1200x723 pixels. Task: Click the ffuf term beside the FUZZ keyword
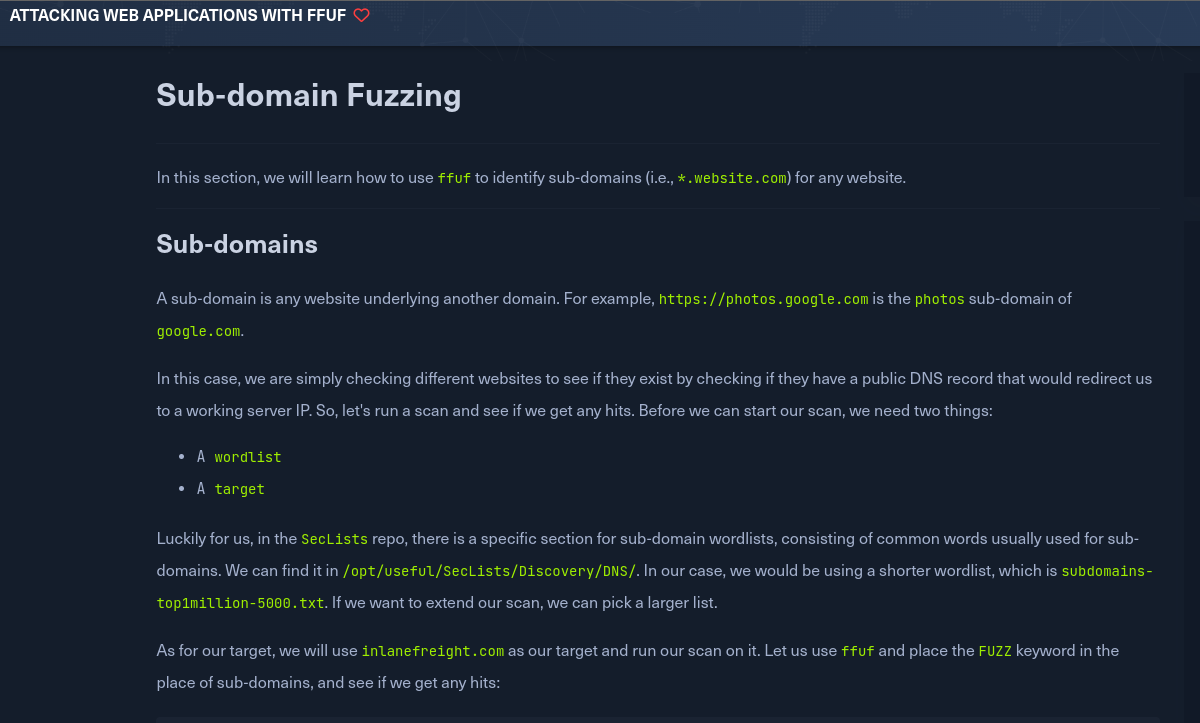858,651
